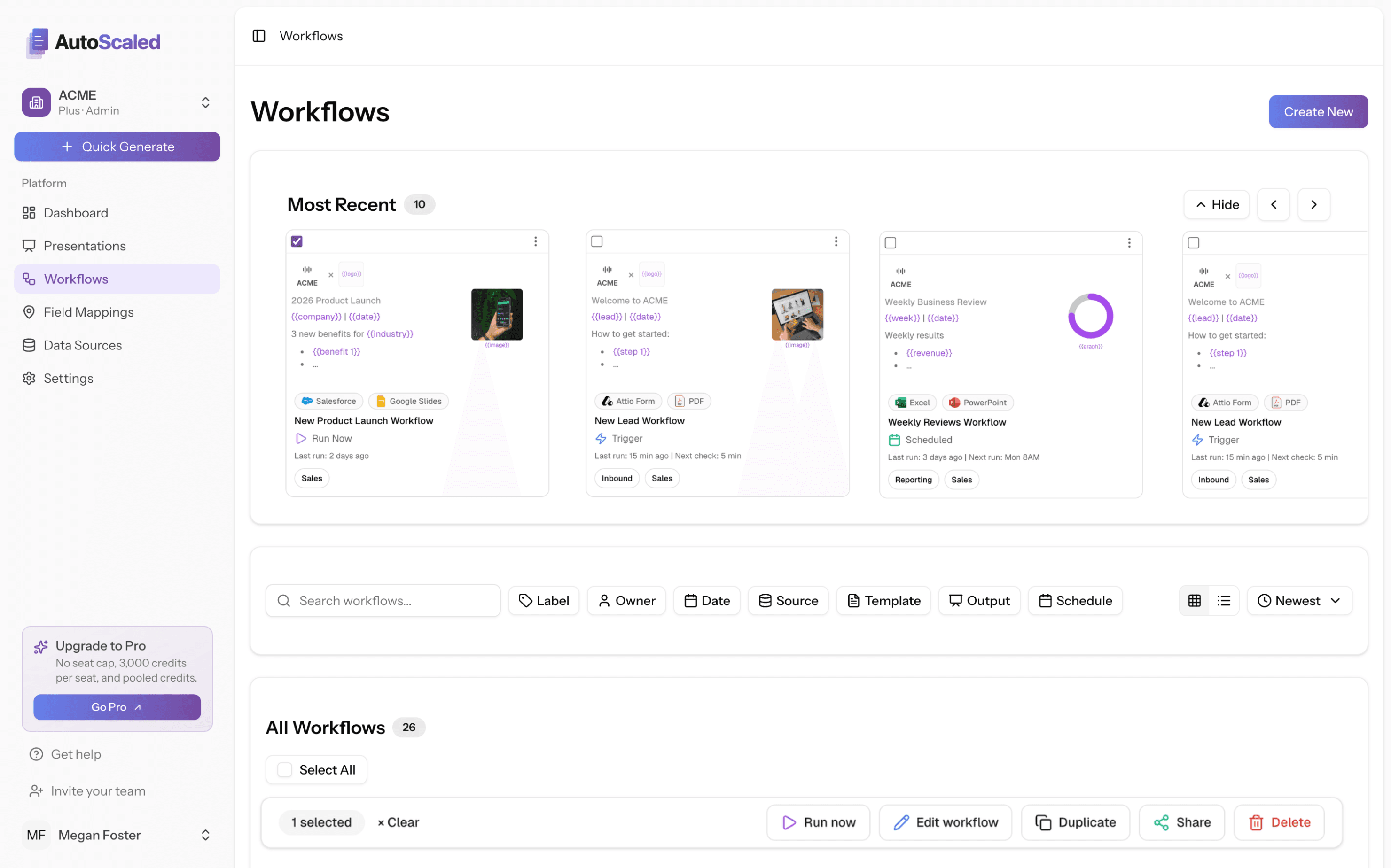Open the Date filter
1391x868 pixels.
[707, 601]
